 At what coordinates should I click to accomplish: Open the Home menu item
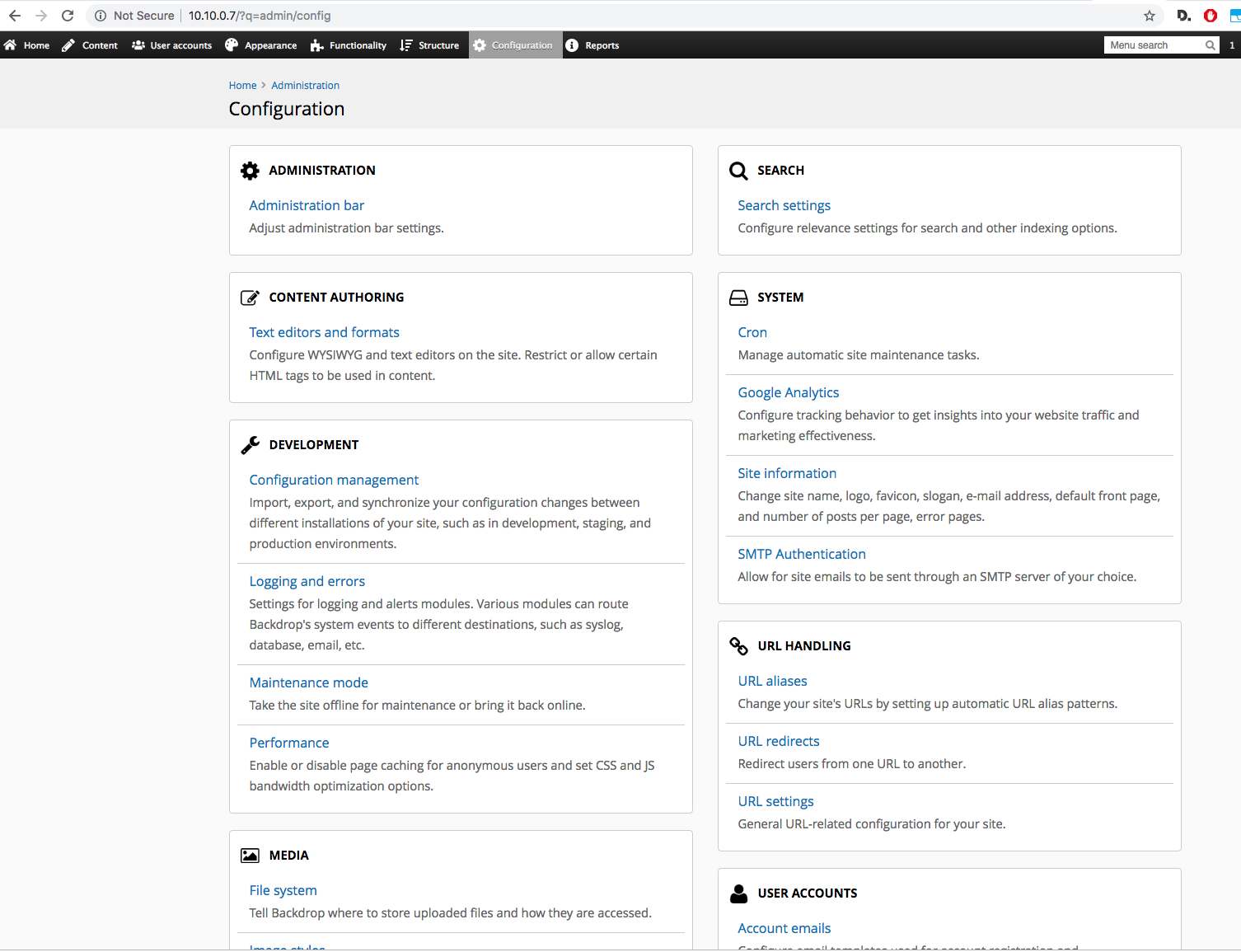[x=36, y=45]
